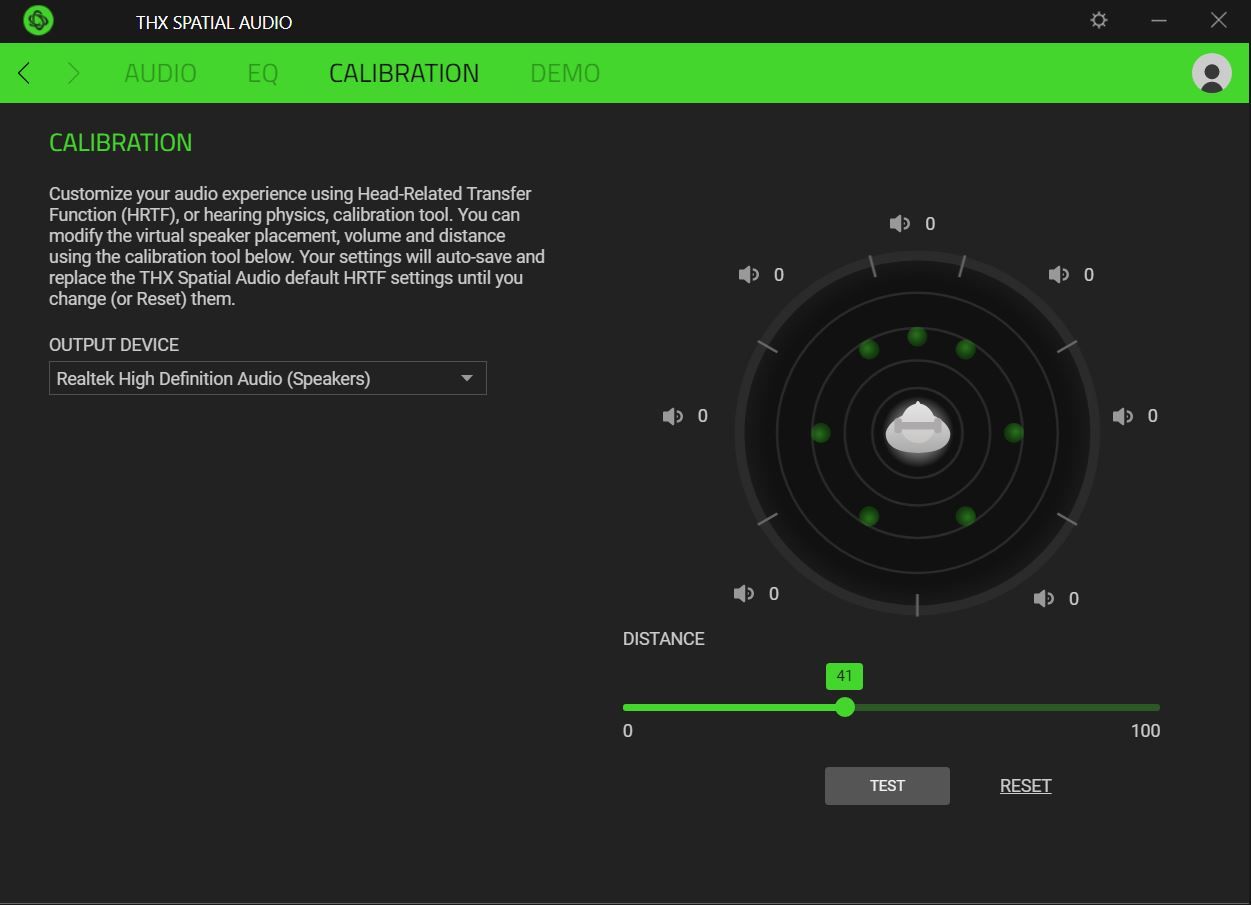Image resolution: width=1251 pixels, height=905 pixels.
Task: Open the EQ tab
Action: 261,72
